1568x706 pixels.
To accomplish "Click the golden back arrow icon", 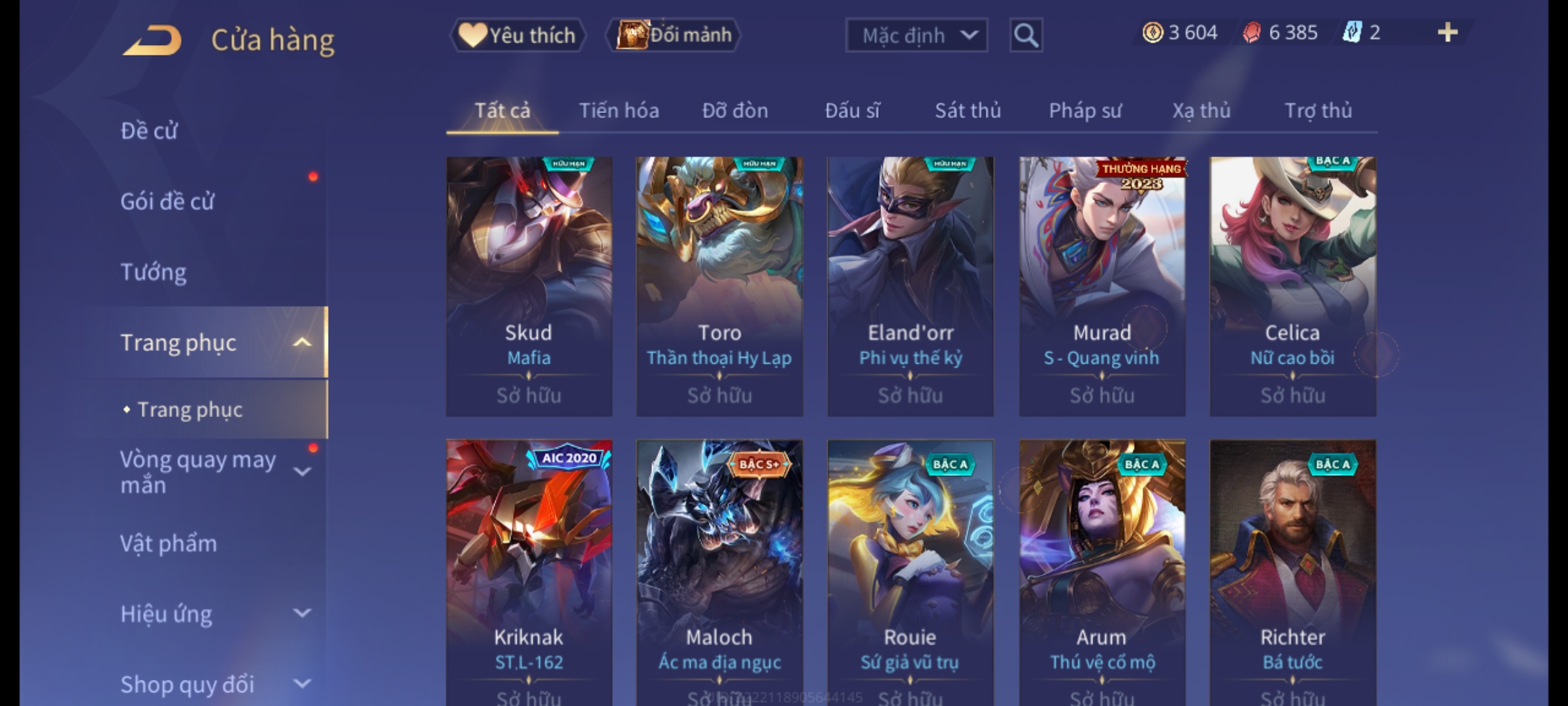I will 152,40.
